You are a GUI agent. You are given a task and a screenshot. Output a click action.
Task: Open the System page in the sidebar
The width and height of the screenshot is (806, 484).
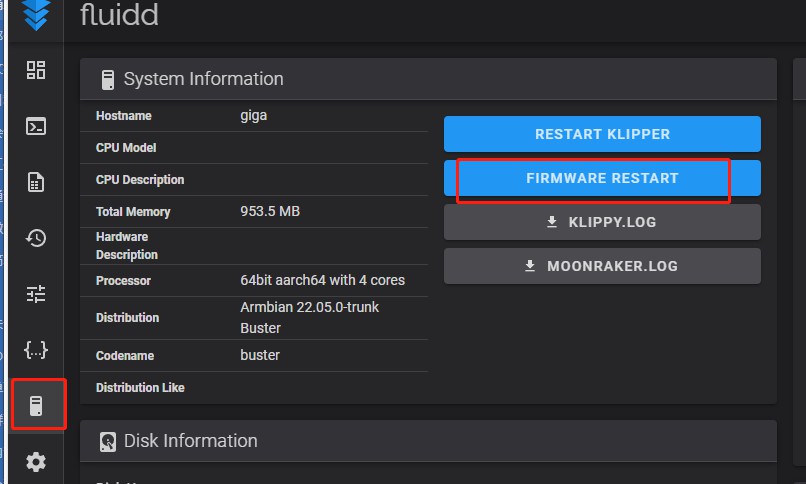pyautogui.click(x=36, y=406)
